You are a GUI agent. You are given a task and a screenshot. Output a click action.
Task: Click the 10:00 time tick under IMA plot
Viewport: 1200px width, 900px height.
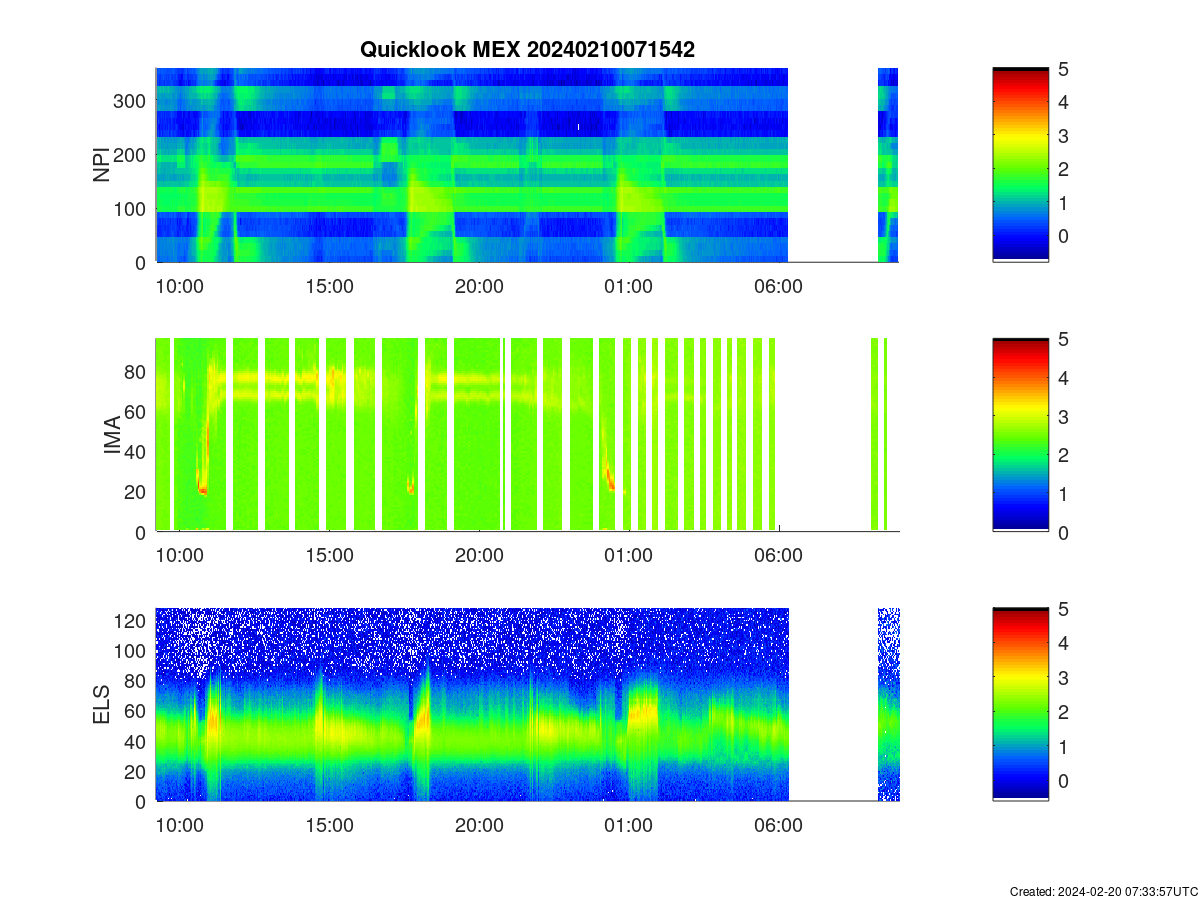(180, 556)
